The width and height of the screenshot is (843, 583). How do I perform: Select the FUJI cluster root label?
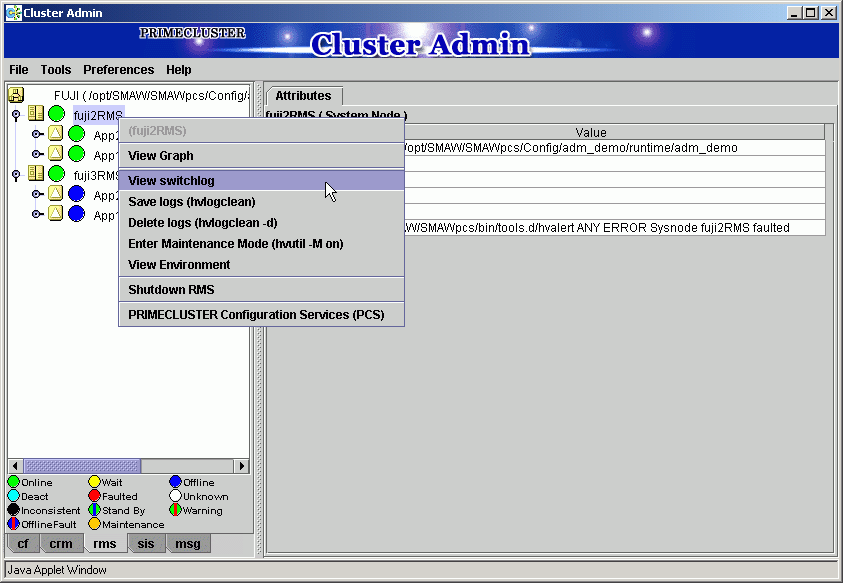(152, 96)
